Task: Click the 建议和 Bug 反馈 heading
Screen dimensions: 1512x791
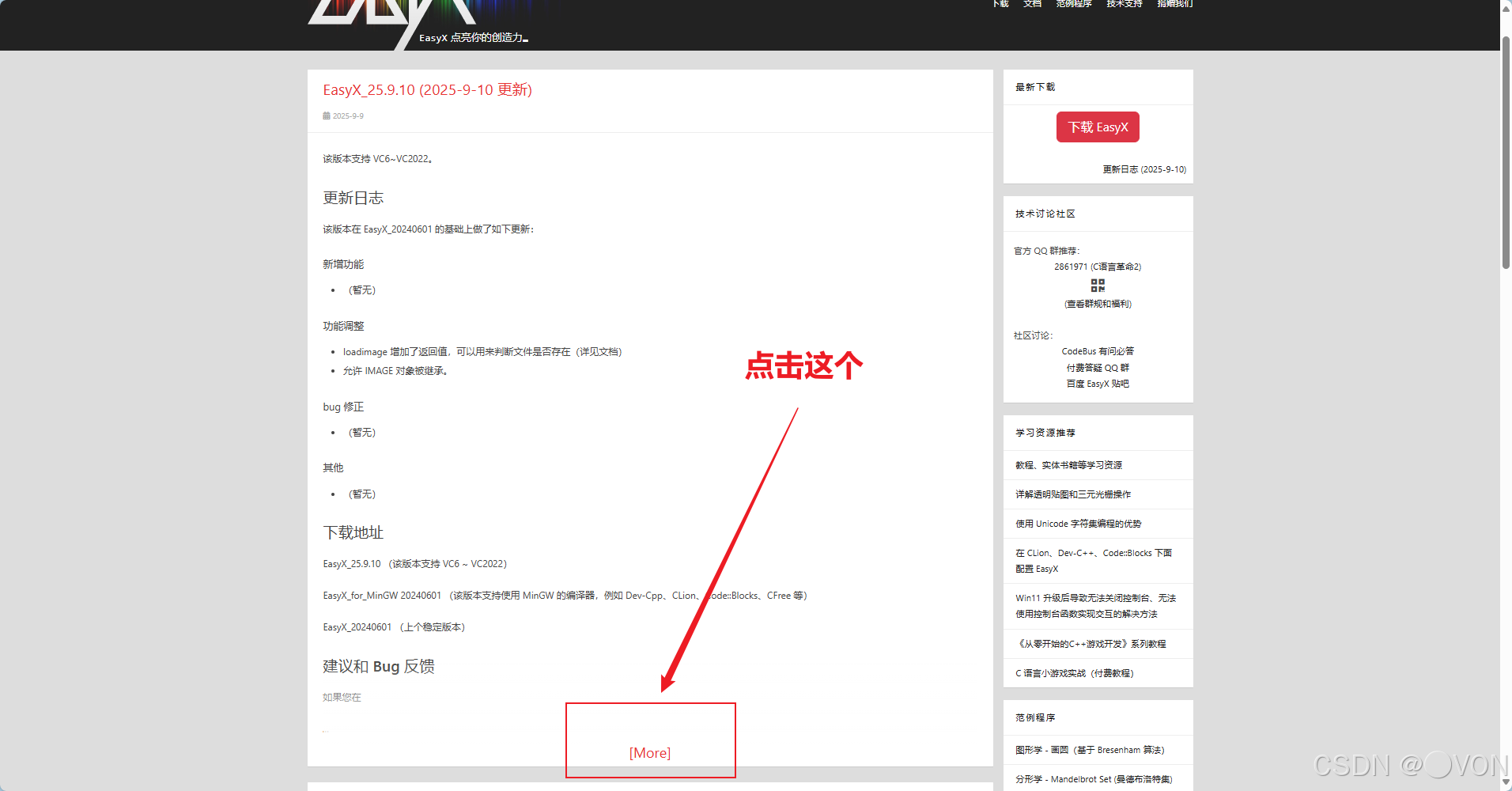Action: 379,666
